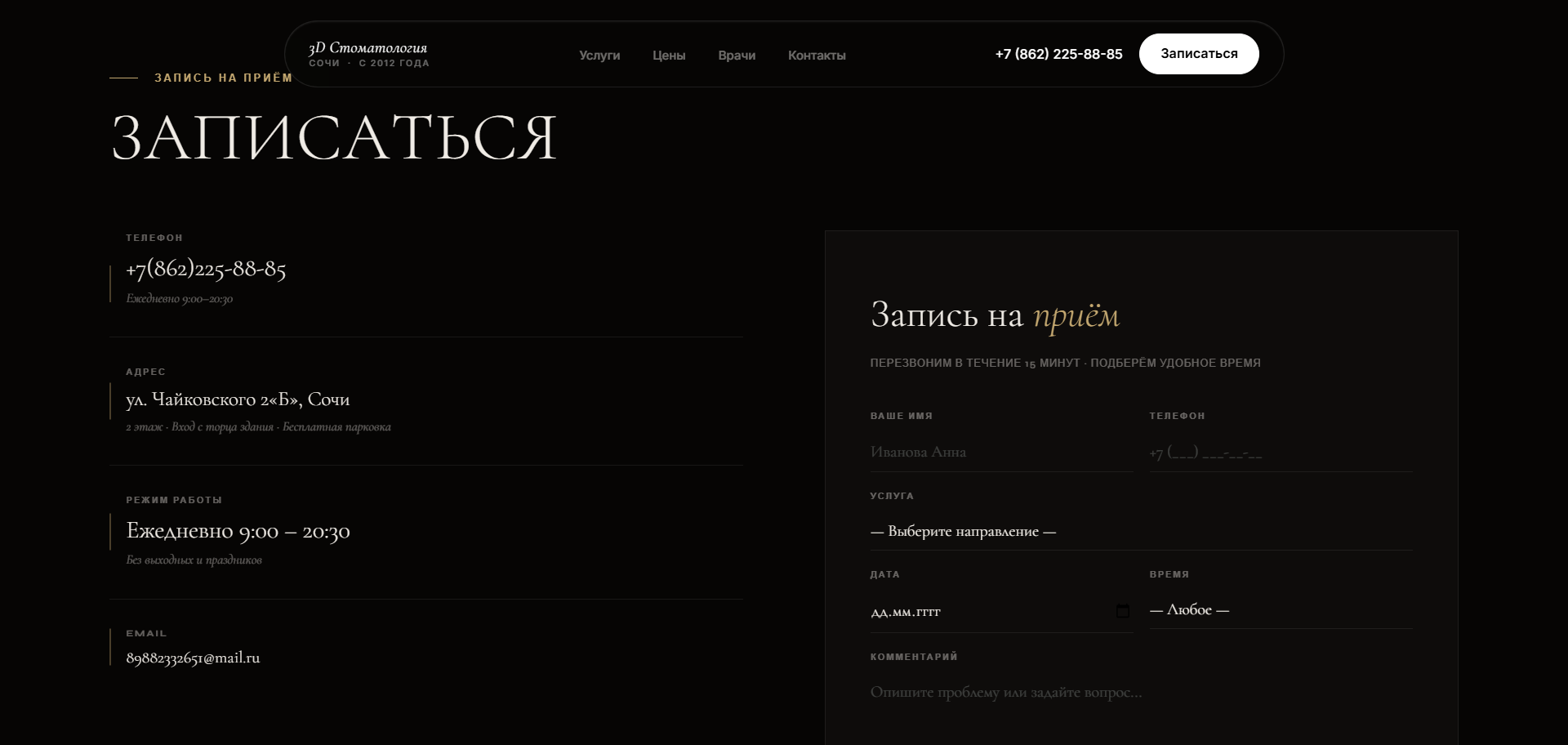This screenshot has width=1568, height=745.
Task: Click the 3D Стоматология logo
Action: click(368, 54)
